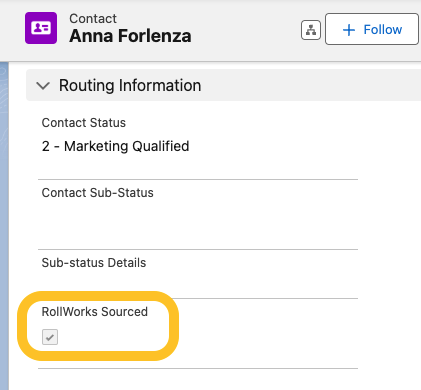421x390 pixels.
Task: Click the Anna Forlenza record name
Action: point(130,36)
